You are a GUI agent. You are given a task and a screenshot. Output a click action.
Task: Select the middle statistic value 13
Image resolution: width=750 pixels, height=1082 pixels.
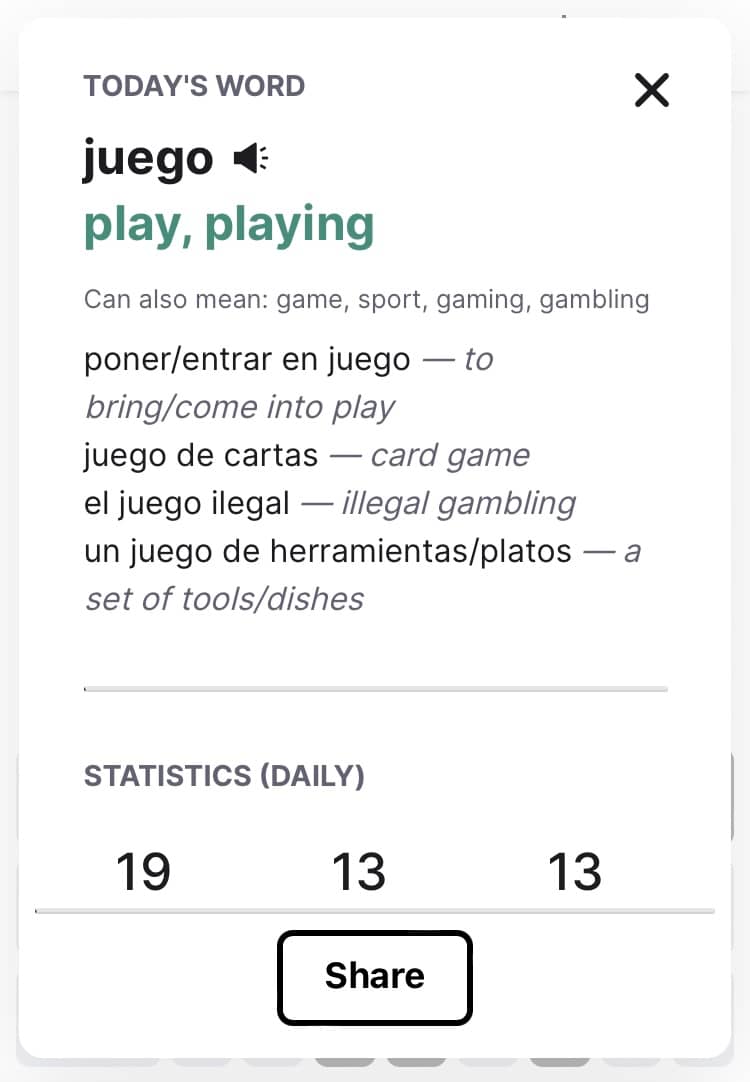tap(359, 872)
